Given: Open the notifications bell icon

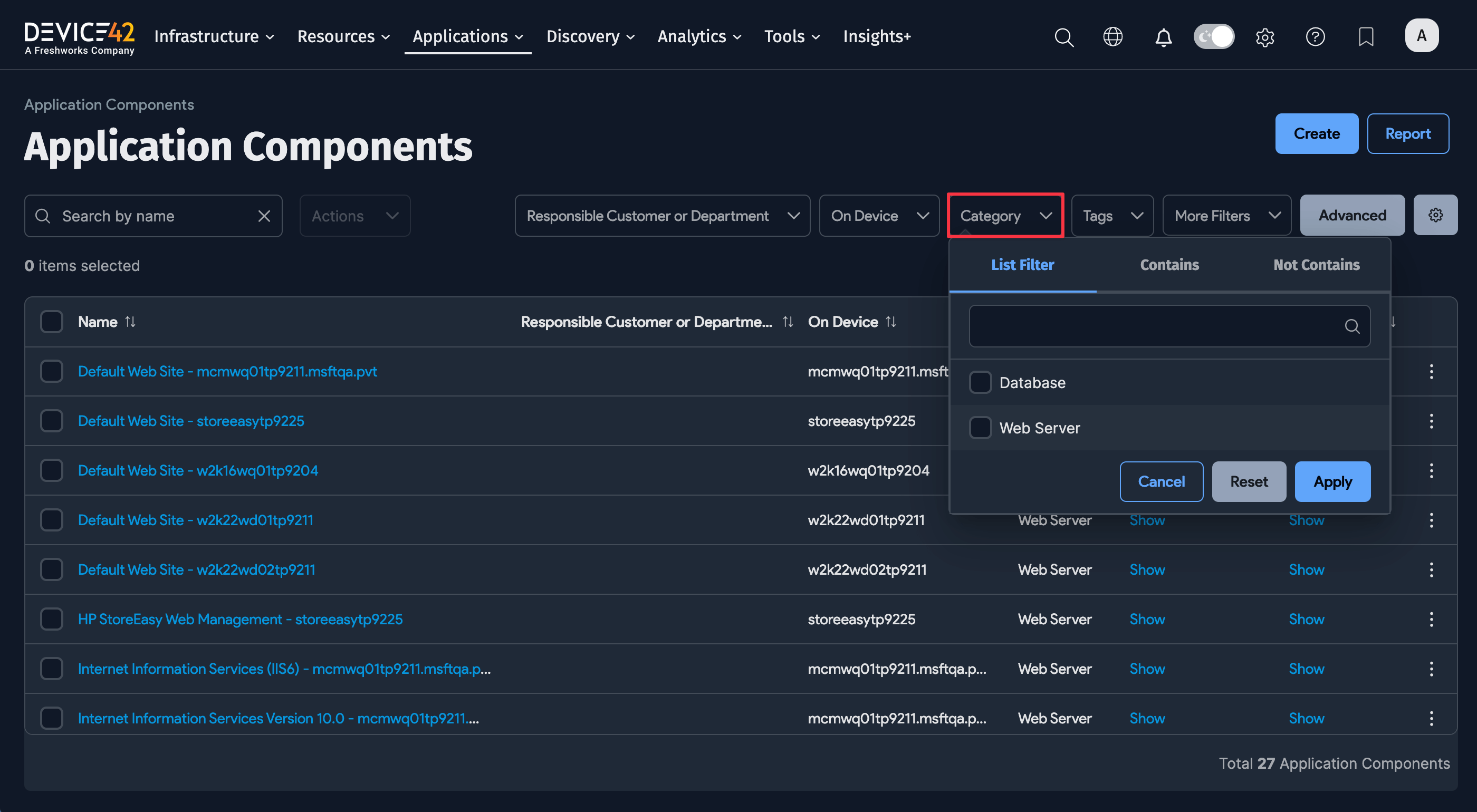Looking at the screenshot, I should 1163,37.
